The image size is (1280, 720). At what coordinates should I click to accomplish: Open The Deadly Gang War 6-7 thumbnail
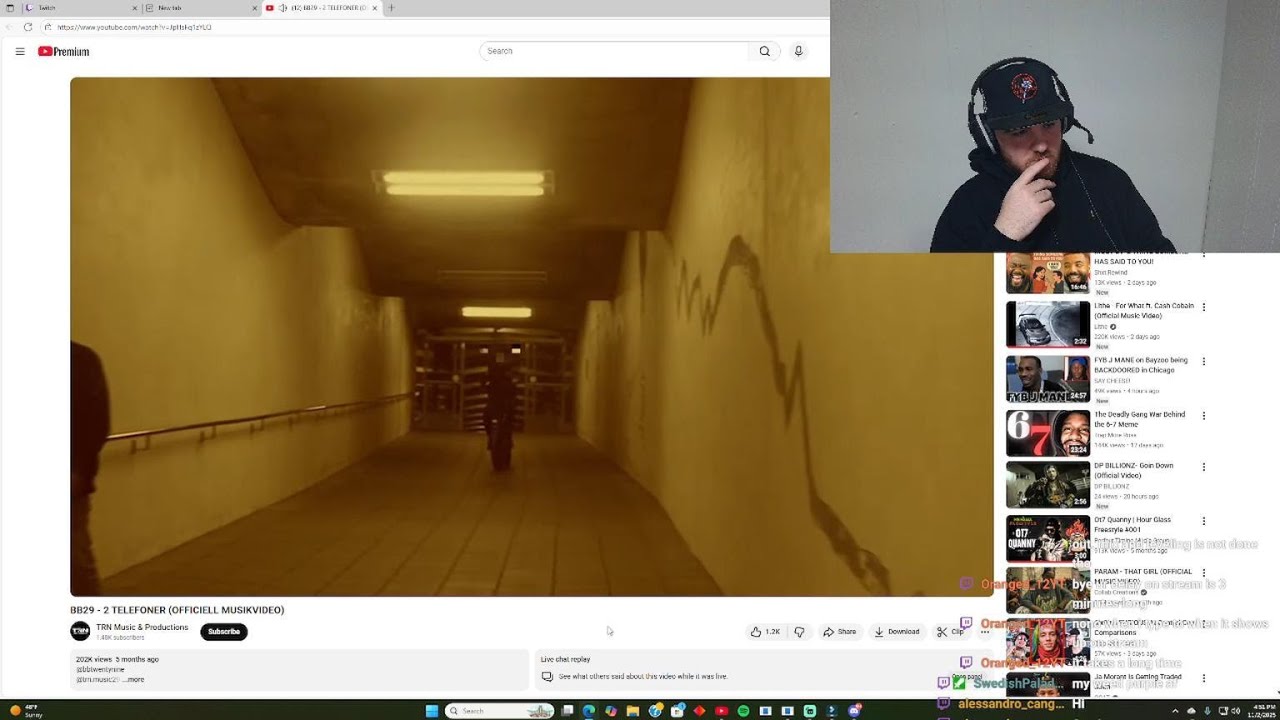(x=1048, y=433)
